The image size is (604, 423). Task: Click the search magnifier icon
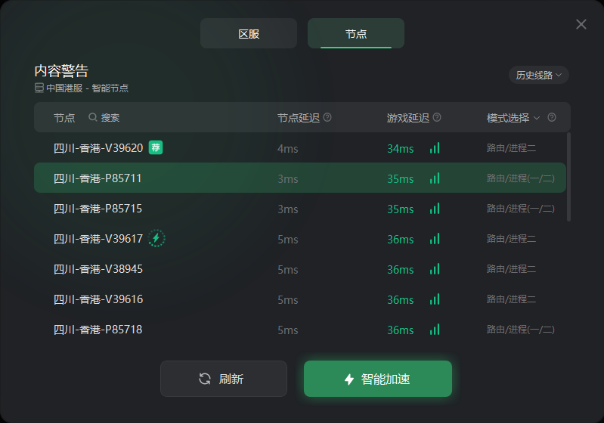coord(92,117)
